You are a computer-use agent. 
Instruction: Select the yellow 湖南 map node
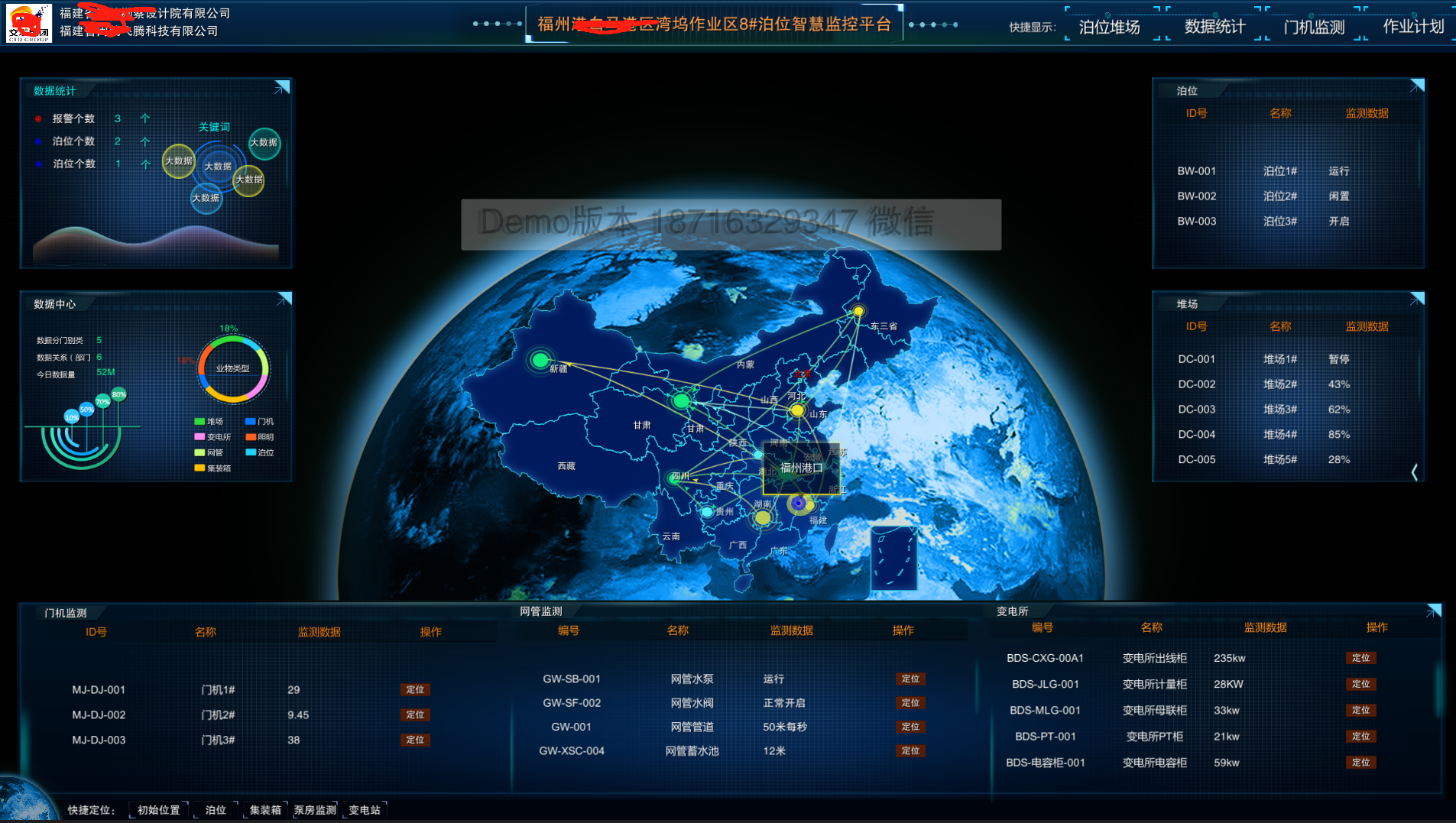point(762,517)
